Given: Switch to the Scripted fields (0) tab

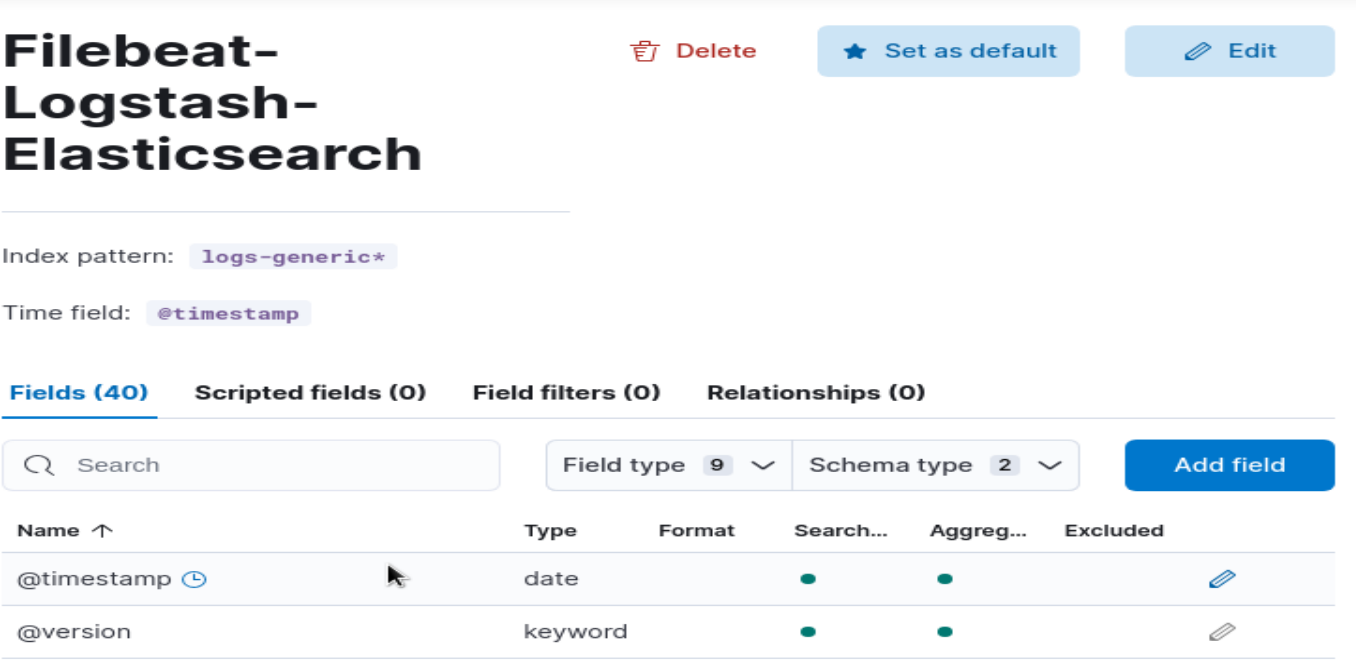Looking at the screenshot, I should point(310,393).
